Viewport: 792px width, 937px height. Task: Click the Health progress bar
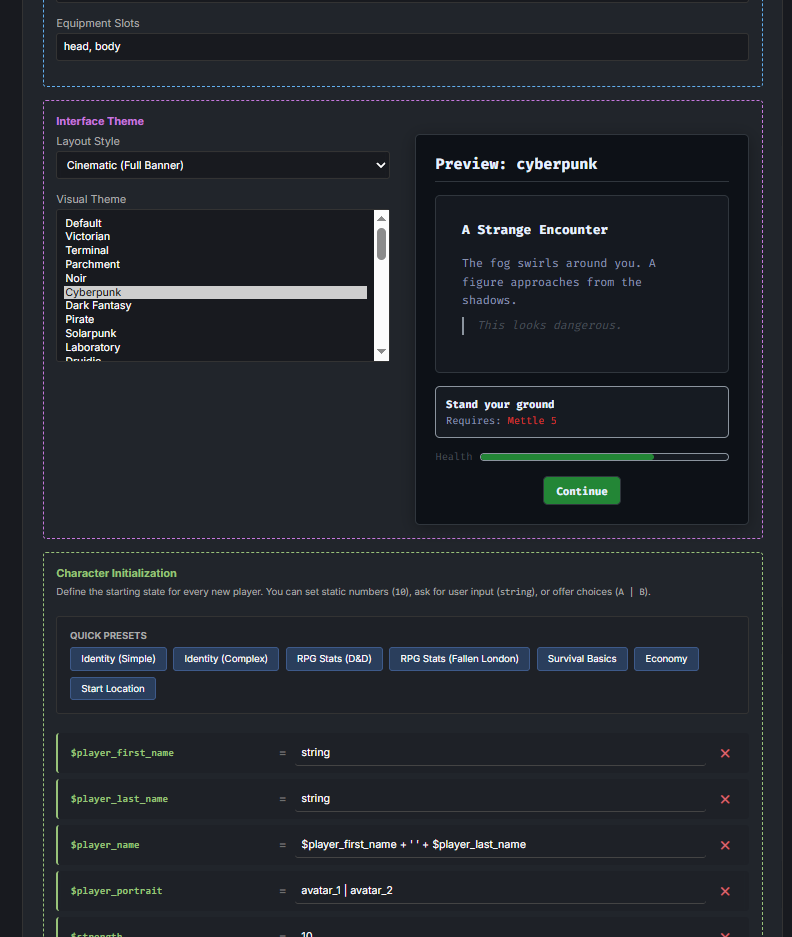(603, 457)
